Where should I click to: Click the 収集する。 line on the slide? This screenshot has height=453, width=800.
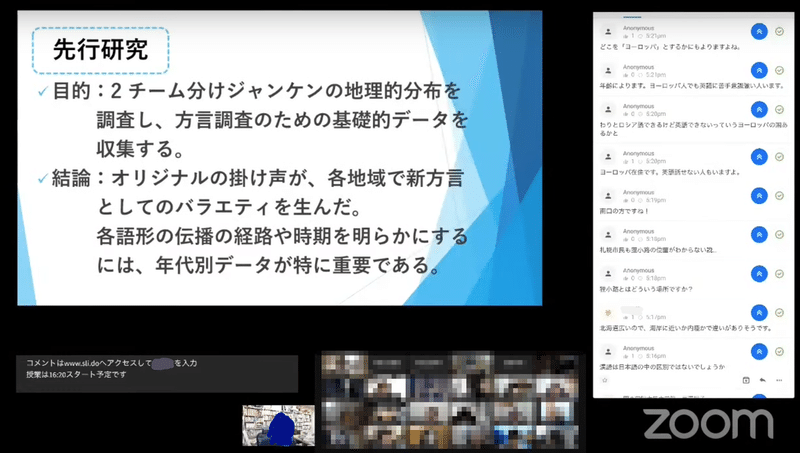point(141,149)
